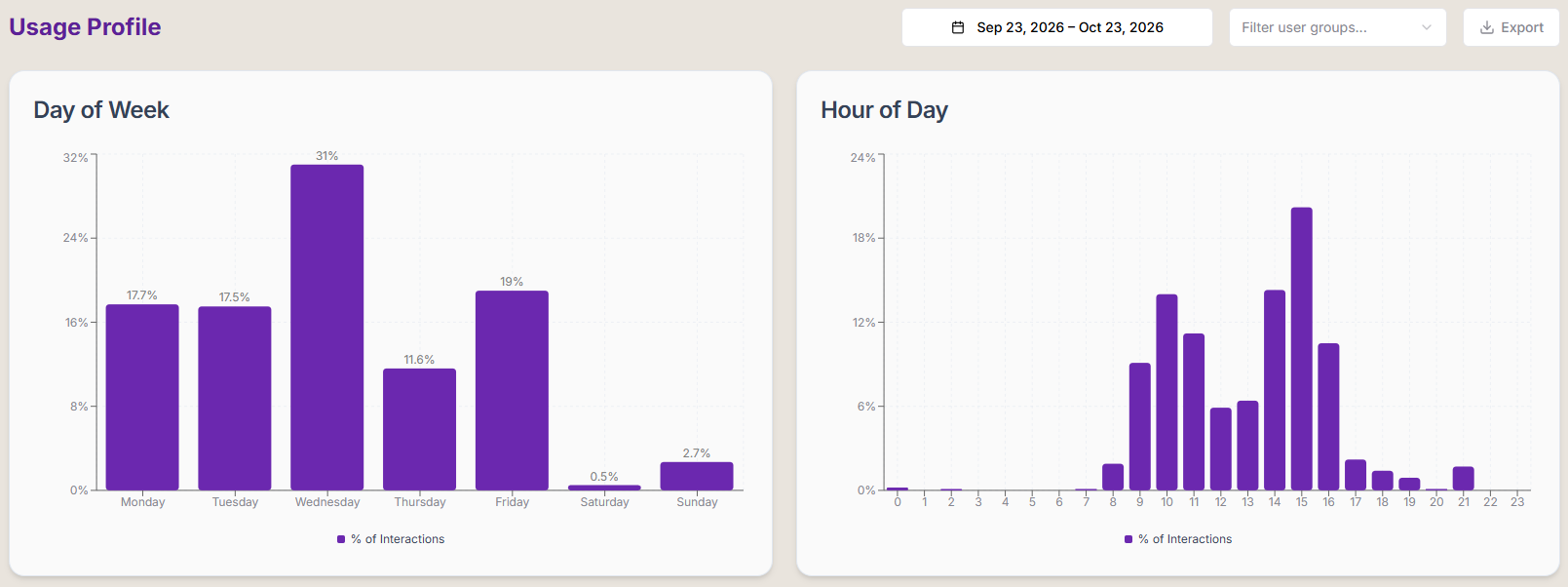Viewport: 1568px width, 587px height.
Task: Click the Friday bar in Day of Week
Action: [x=512, y=390]
